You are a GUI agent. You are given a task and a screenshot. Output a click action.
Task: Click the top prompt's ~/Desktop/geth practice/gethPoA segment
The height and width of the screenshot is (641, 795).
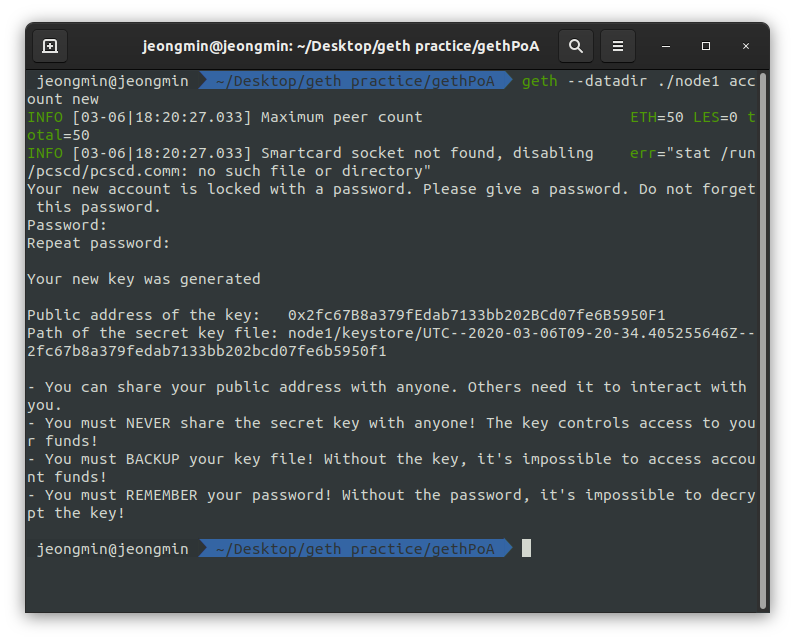(355, 81)
